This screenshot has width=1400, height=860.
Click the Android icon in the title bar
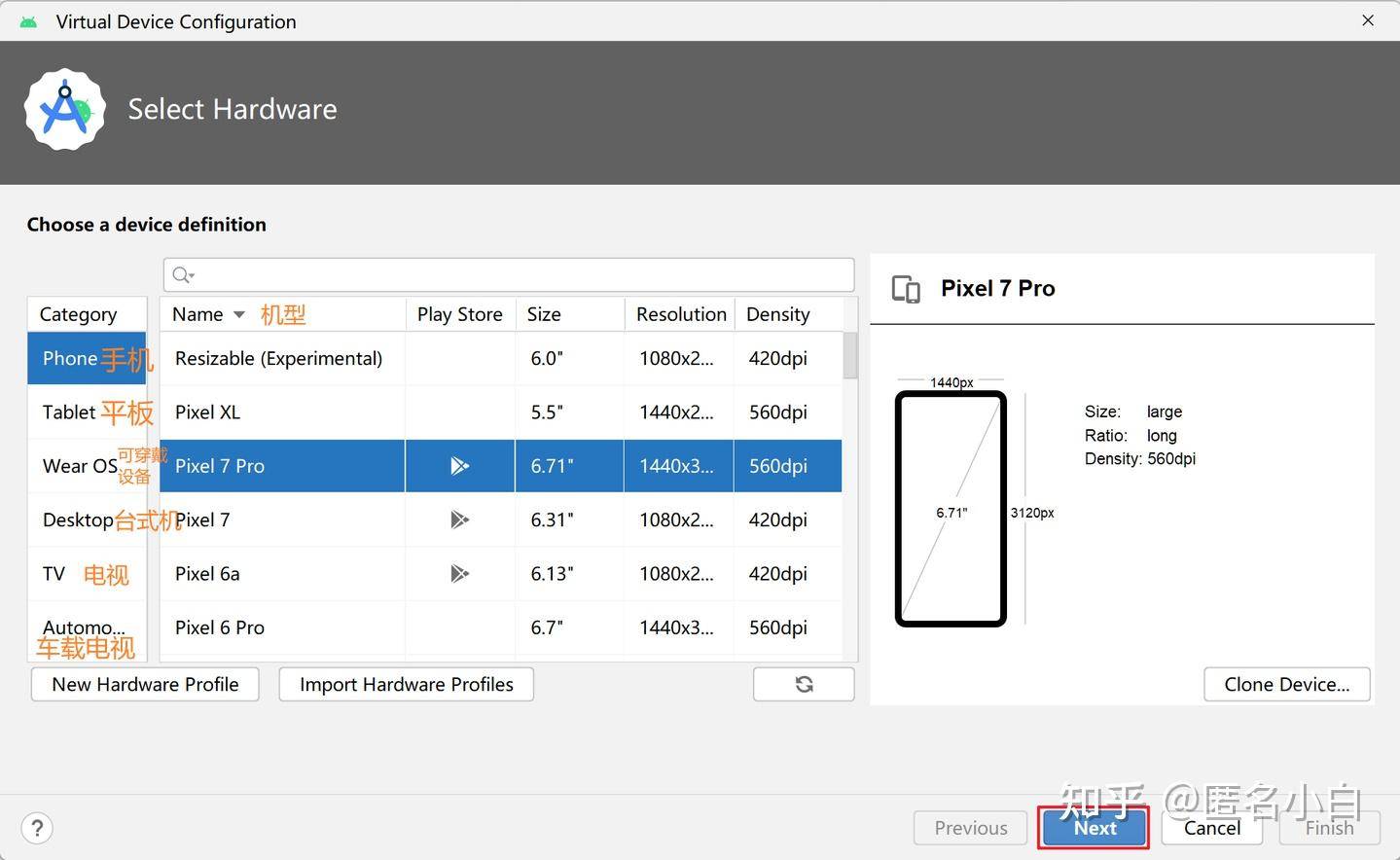pyautogui.click(x=28, y=21)
